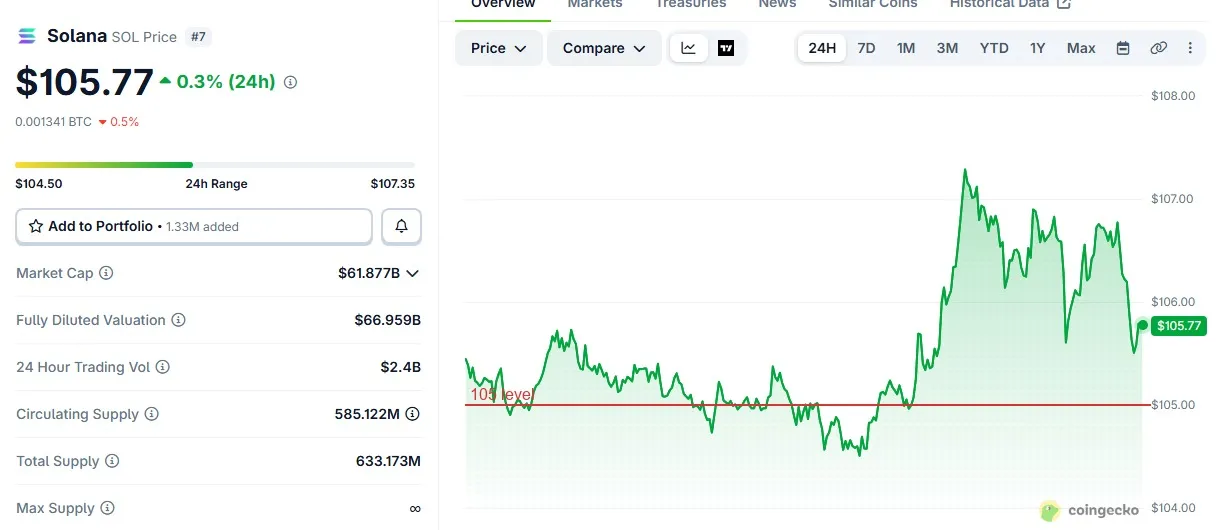Viewport: 1220px width, 530px height.
Task: Select the 1Y time range
Action: pos(1038,48)
